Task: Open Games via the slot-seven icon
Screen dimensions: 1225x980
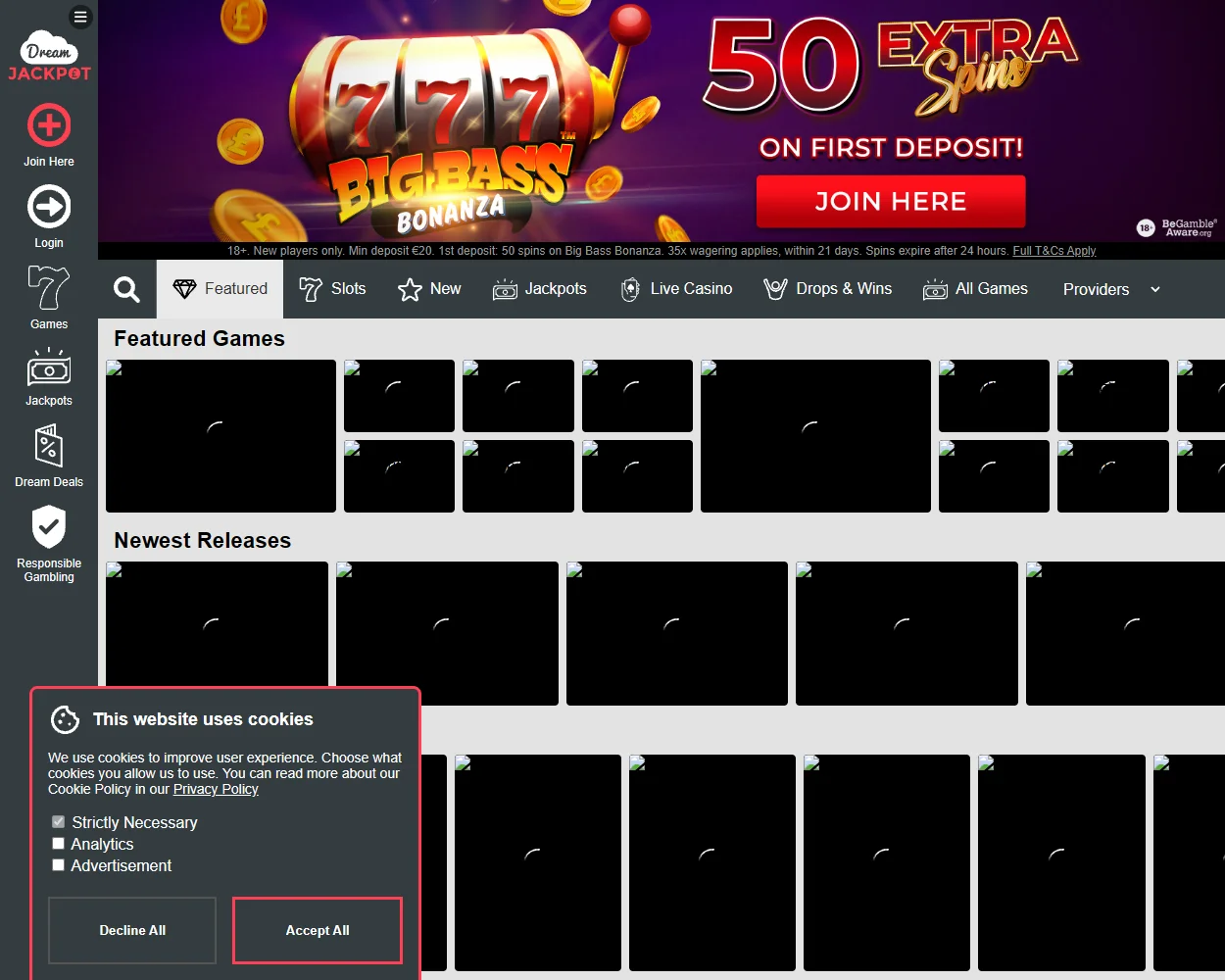Action: point(48,289)
